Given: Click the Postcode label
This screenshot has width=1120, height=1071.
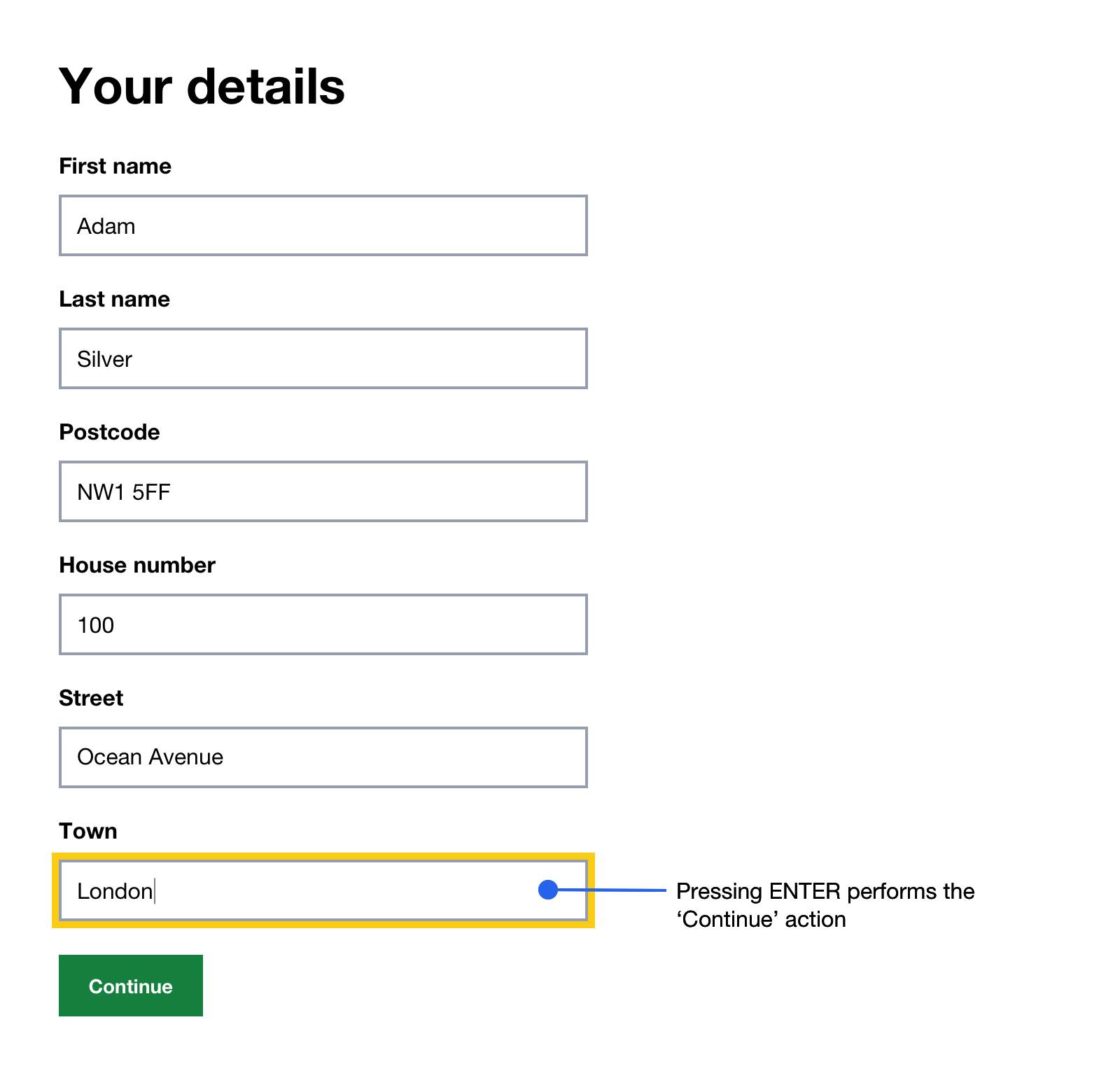Looking at the screenshot, I should (109, 432).
